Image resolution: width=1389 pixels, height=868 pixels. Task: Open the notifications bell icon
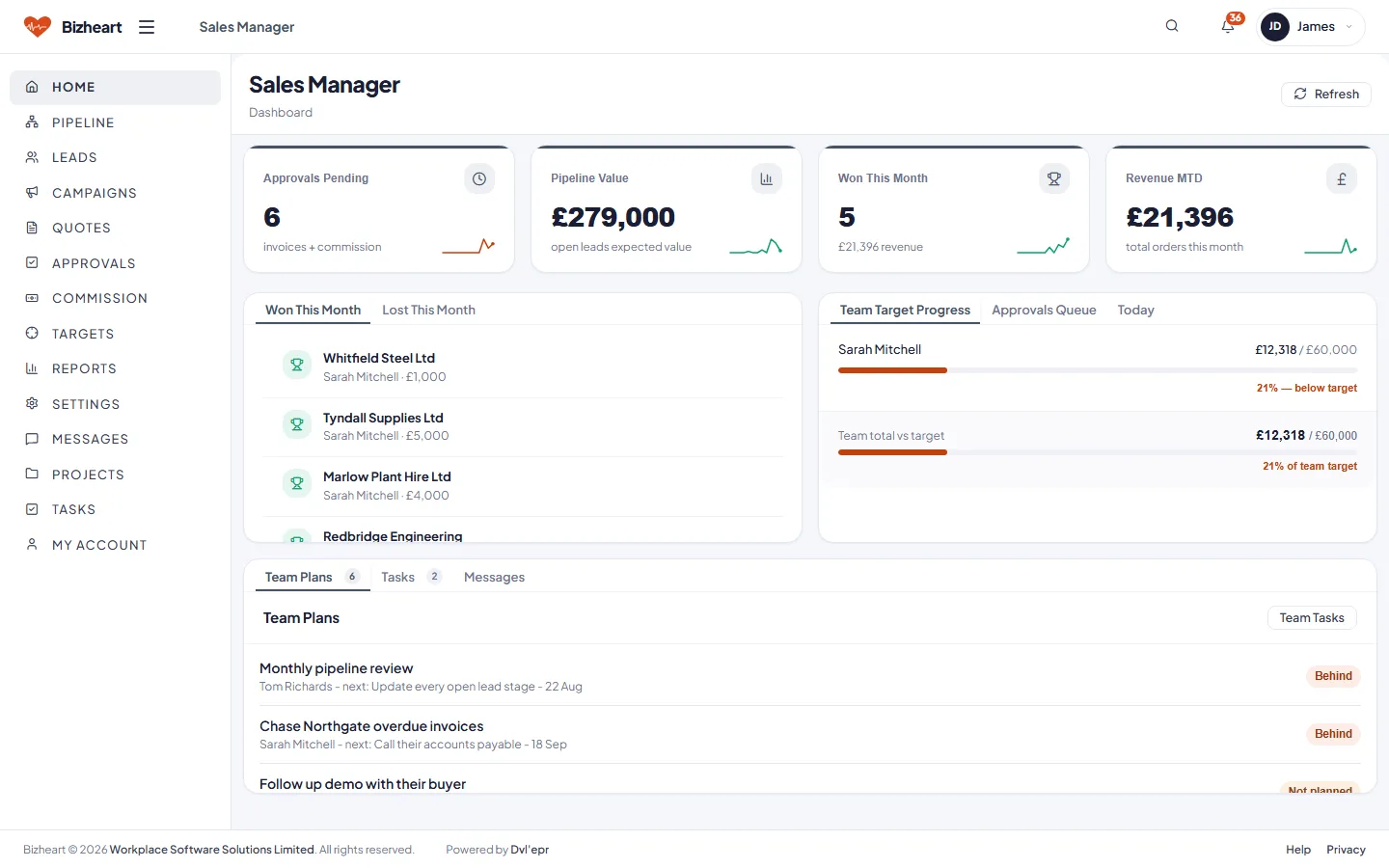coord(1228,26)
